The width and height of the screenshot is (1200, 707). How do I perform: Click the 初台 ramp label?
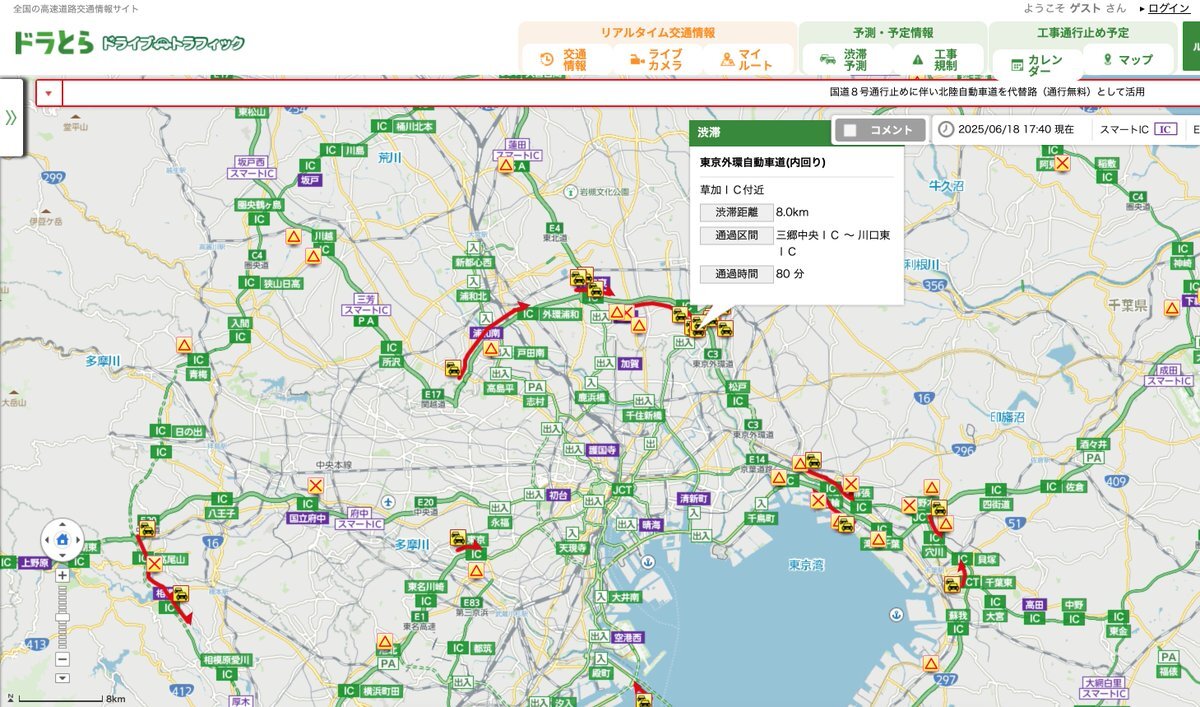tap(558, 495)
